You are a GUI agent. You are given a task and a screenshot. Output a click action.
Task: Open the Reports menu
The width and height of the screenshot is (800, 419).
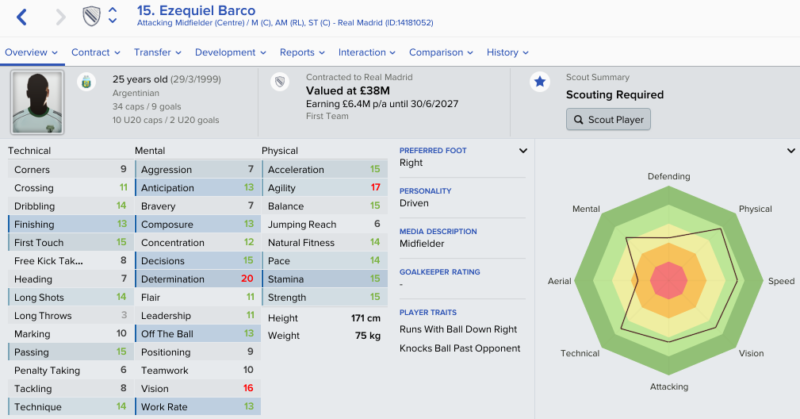tap(302, 53)
